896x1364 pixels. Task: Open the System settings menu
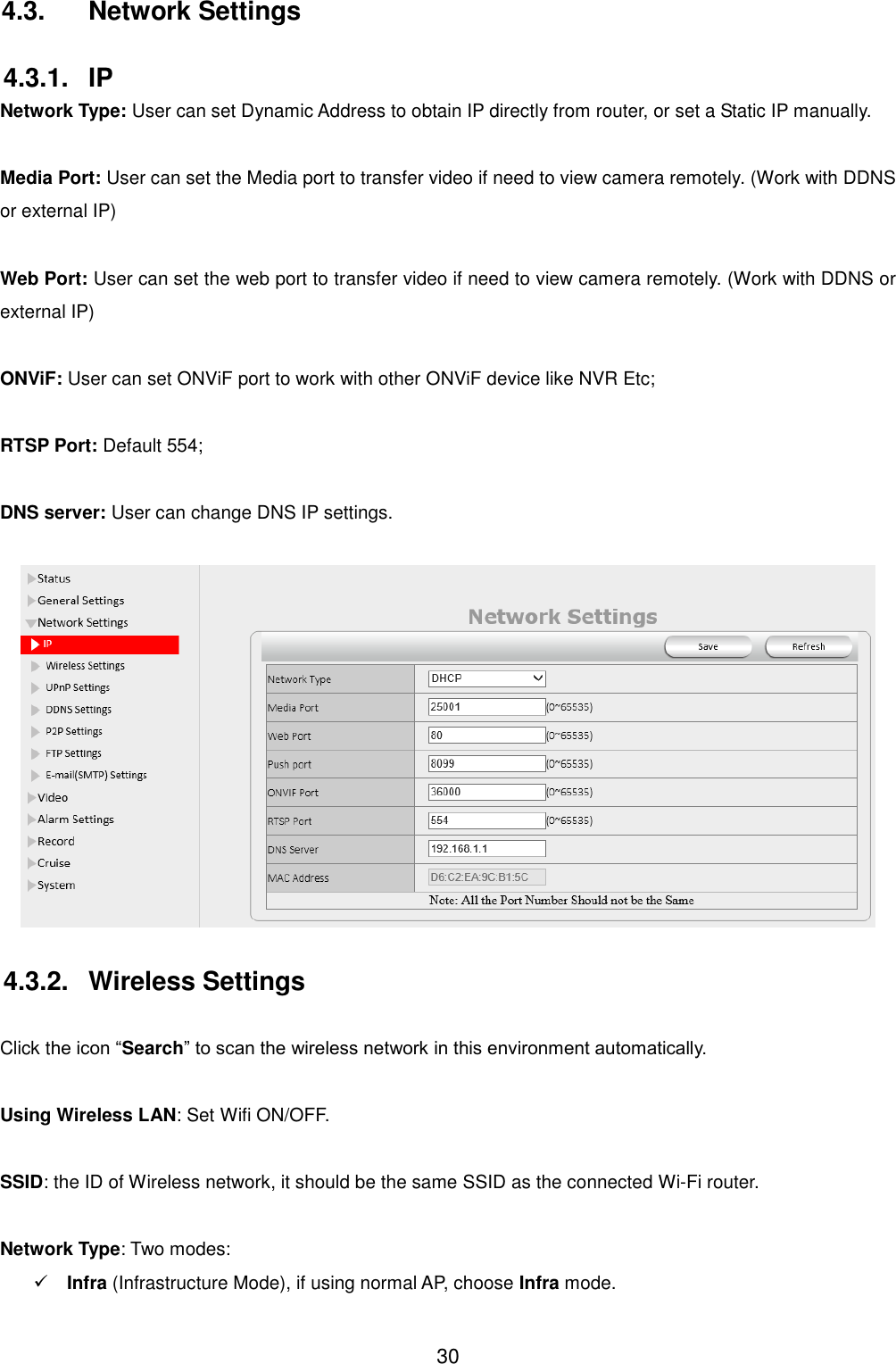pos(54,884)
